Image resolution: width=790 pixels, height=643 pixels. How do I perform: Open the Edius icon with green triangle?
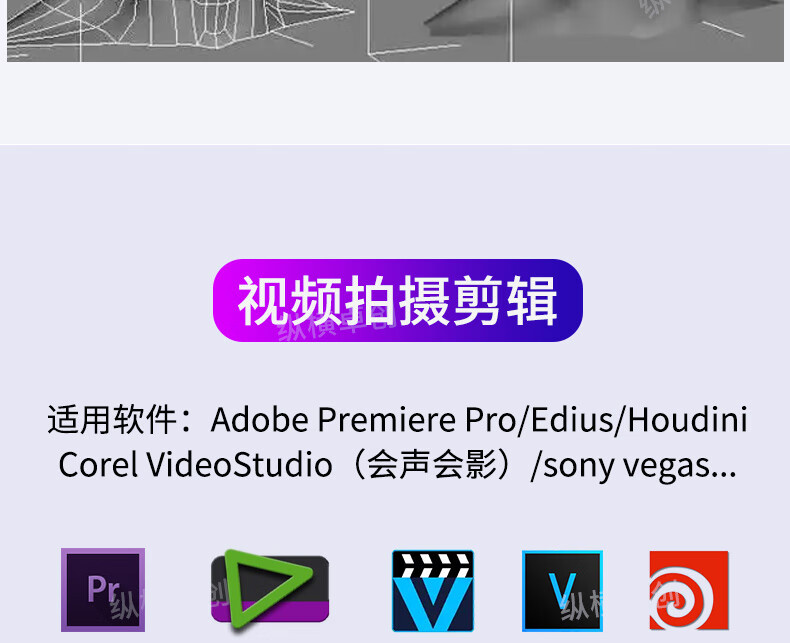click(x=270, y=590)
